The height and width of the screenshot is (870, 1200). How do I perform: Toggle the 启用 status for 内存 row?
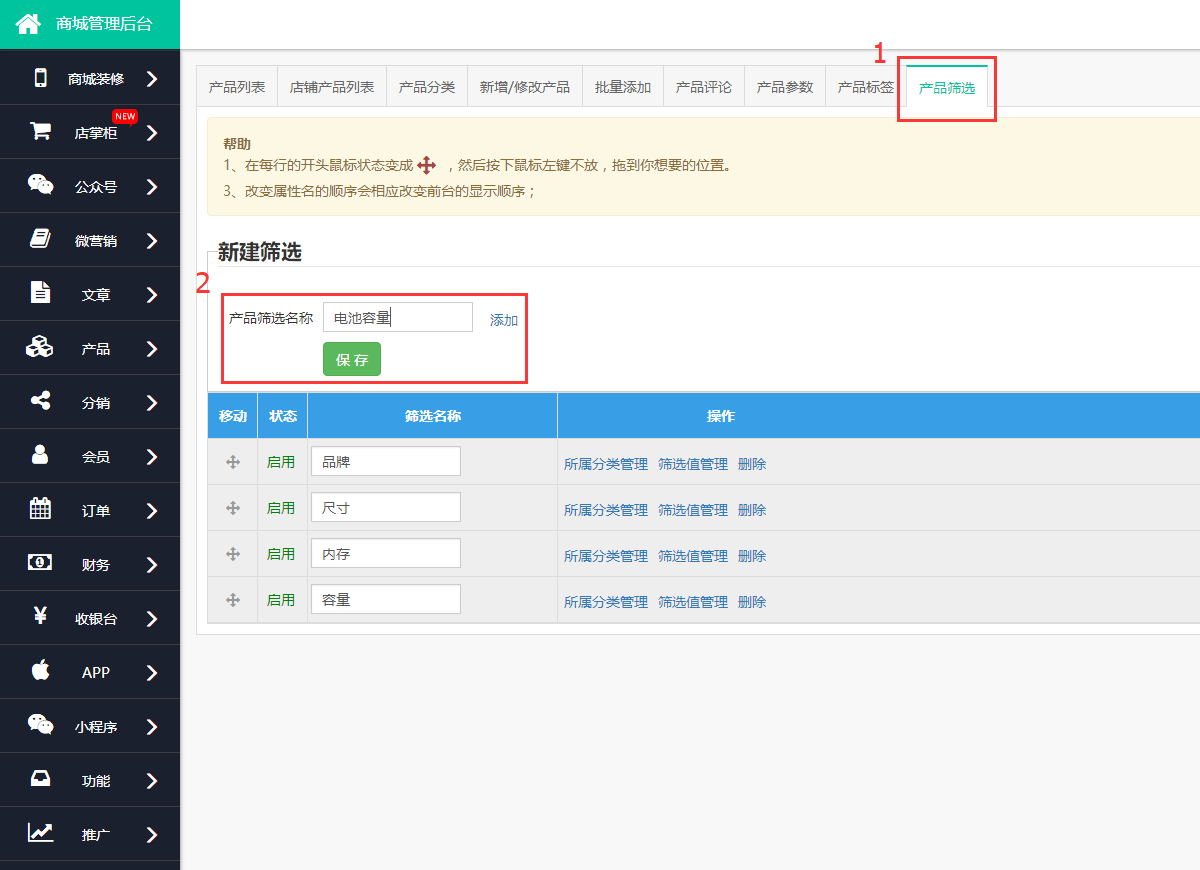(x=281, y=554)
